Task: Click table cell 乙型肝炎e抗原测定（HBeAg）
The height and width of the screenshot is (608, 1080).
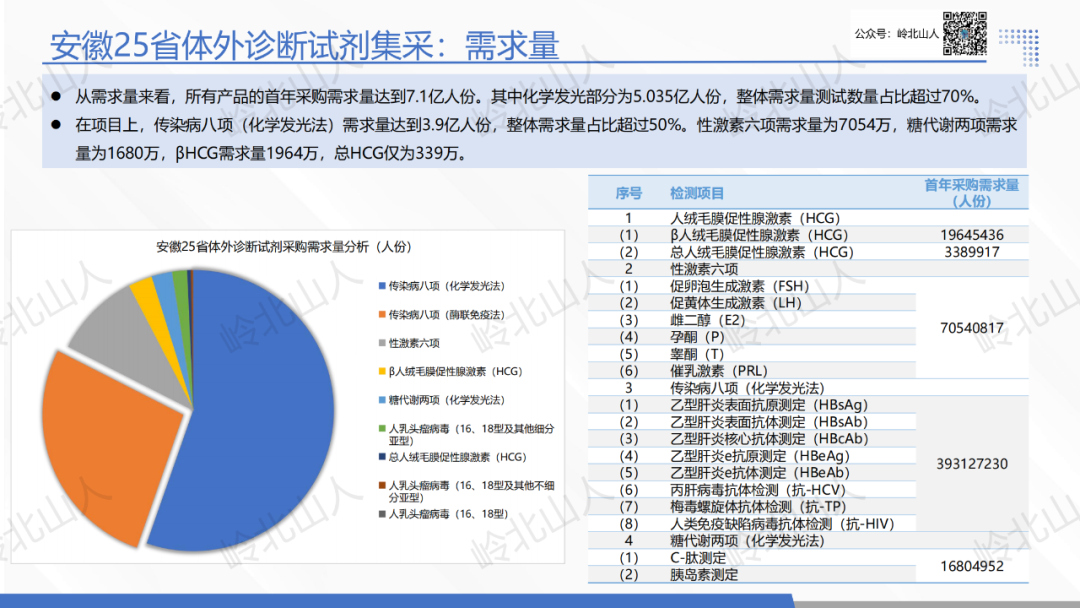Action: pos(760,456)
